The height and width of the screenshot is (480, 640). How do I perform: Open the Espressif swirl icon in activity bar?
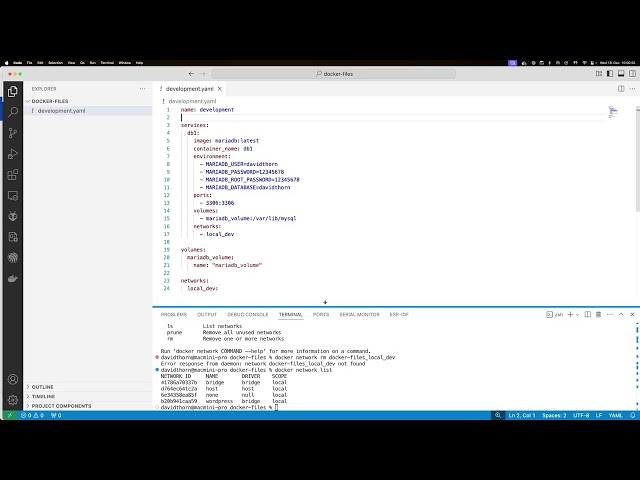pyautogui.click(x=13, y=258)
